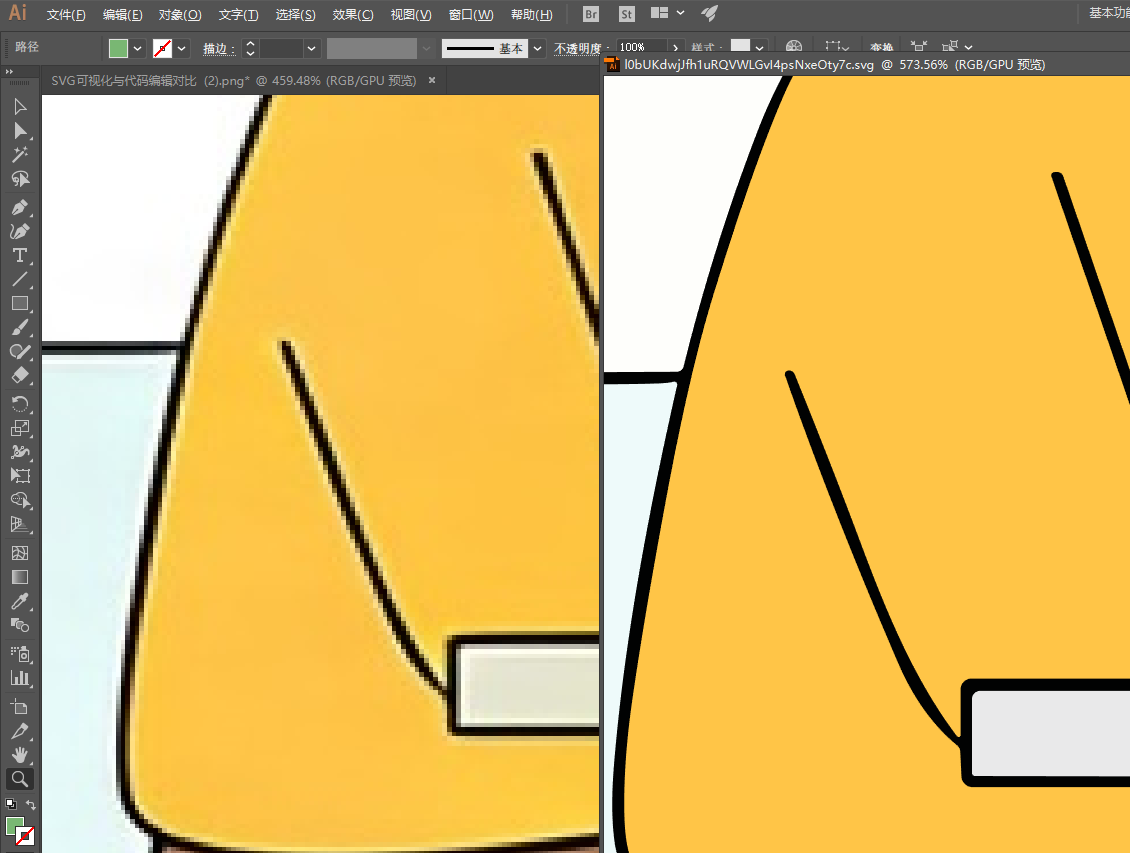The image size is (1130, 853).
Task: Click the GPU performance rocket icon
Action: [710, 13]
